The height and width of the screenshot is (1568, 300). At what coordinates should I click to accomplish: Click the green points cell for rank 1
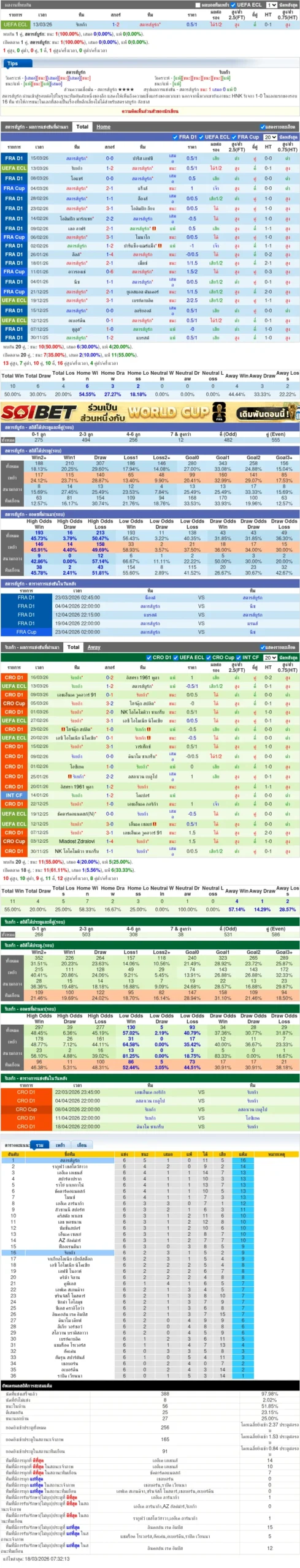click(243, 1160)
